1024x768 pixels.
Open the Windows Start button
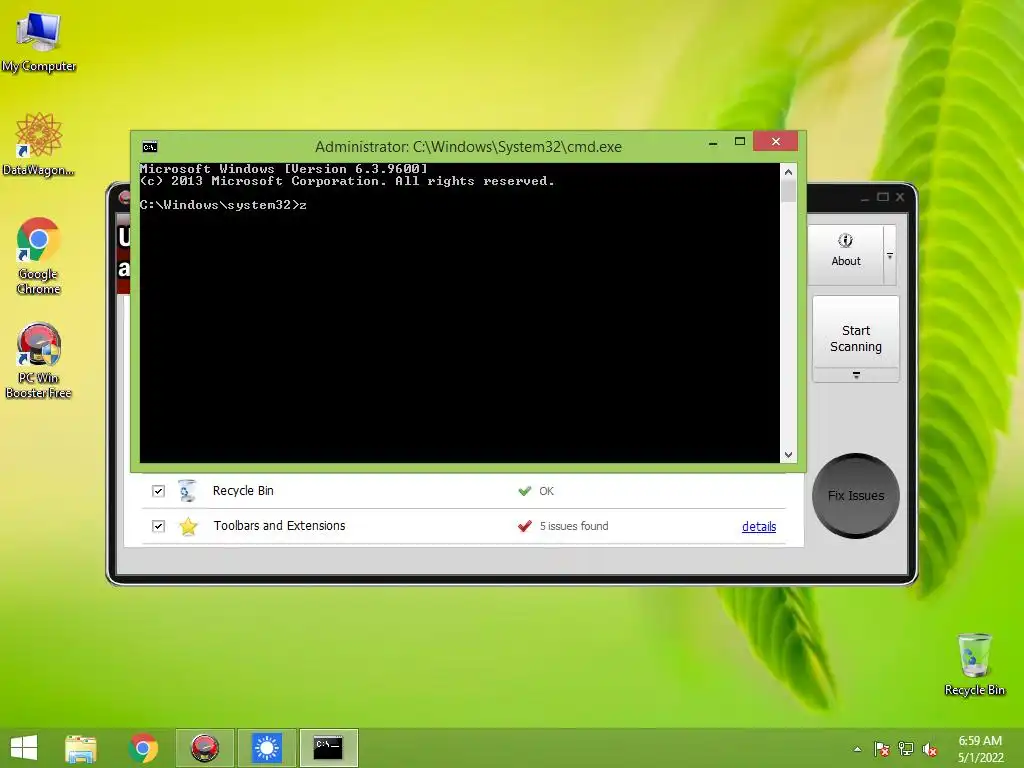pyautogui.click(x=24, y=748)
